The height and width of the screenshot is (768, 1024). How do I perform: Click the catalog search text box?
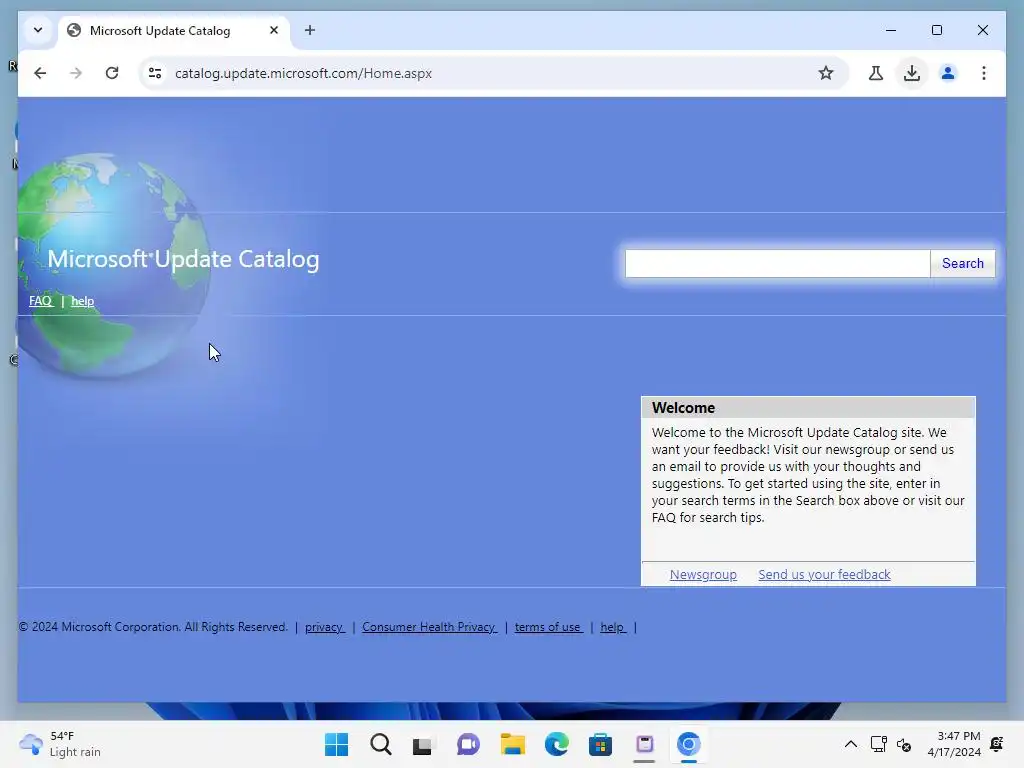point(777,263)
